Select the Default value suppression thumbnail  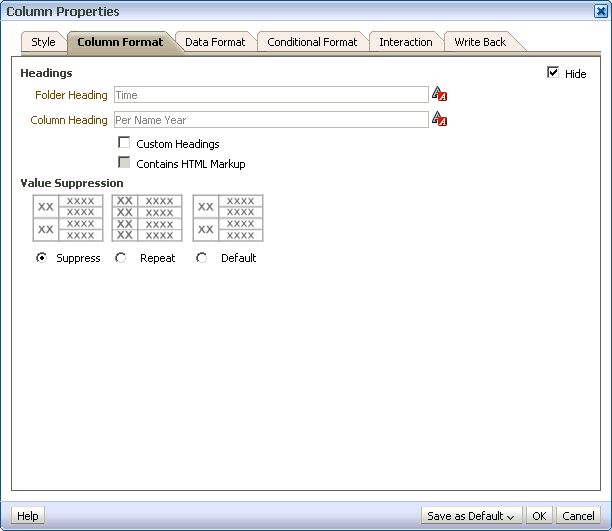coord(228,218)
